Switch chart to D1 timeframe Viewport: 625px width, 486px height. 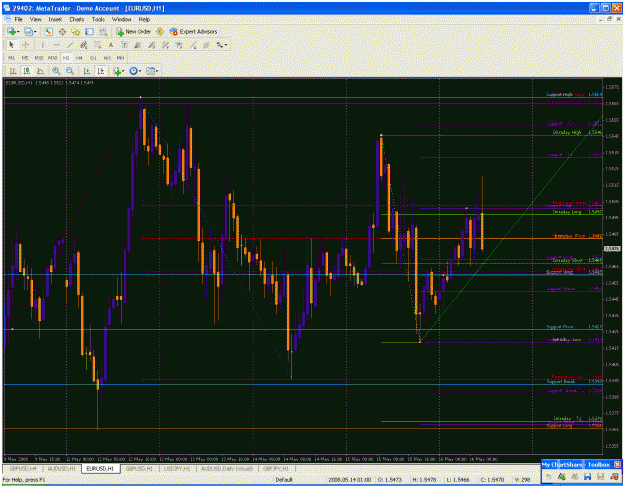point(93,58)
